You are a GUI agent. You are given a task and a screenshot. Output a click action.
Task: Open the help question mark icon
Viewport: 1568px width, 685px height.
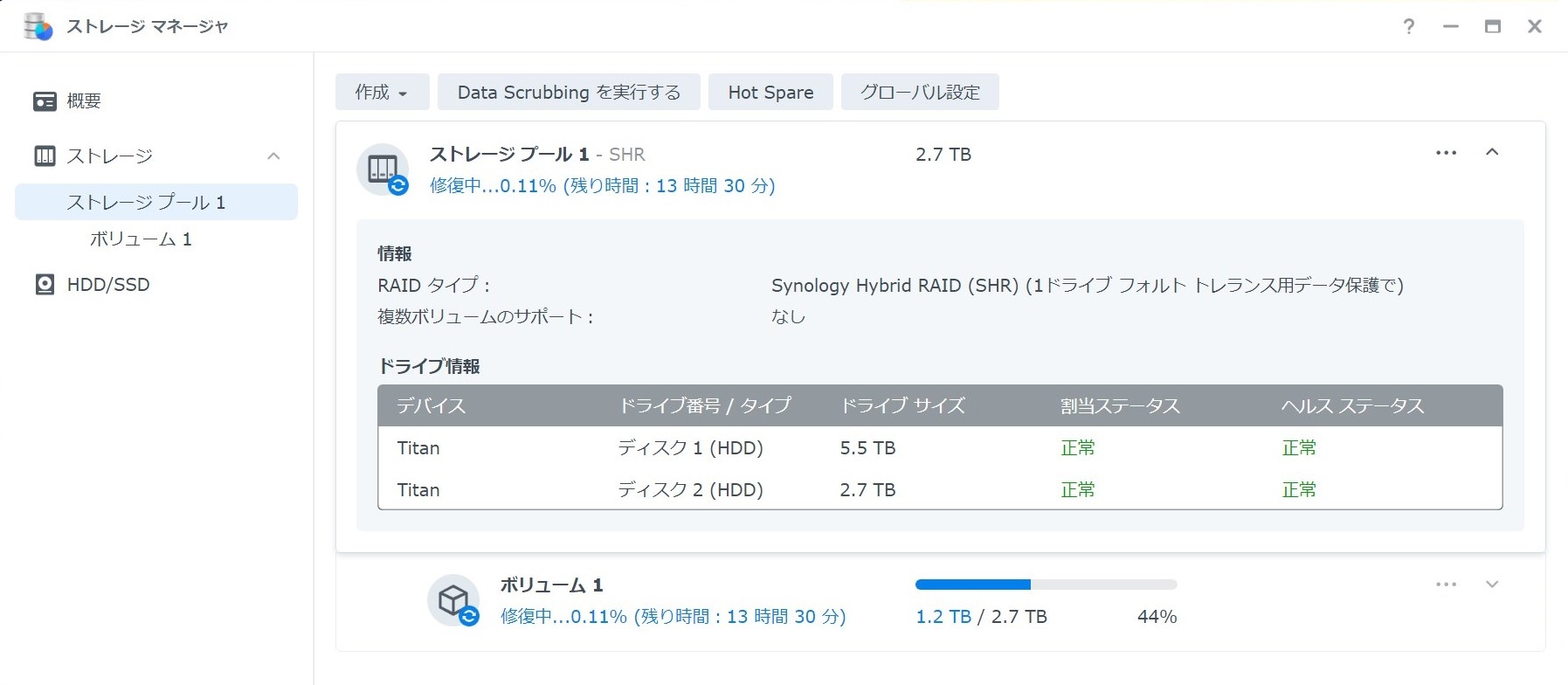point(1408,26)
